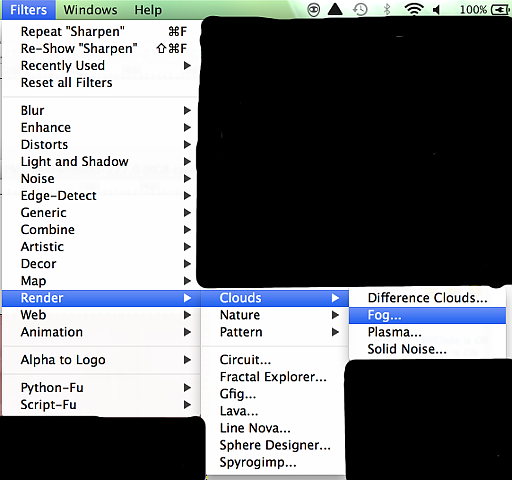Expand the Enhance submenu
This screenshot has height=480, width=512.
101,127
